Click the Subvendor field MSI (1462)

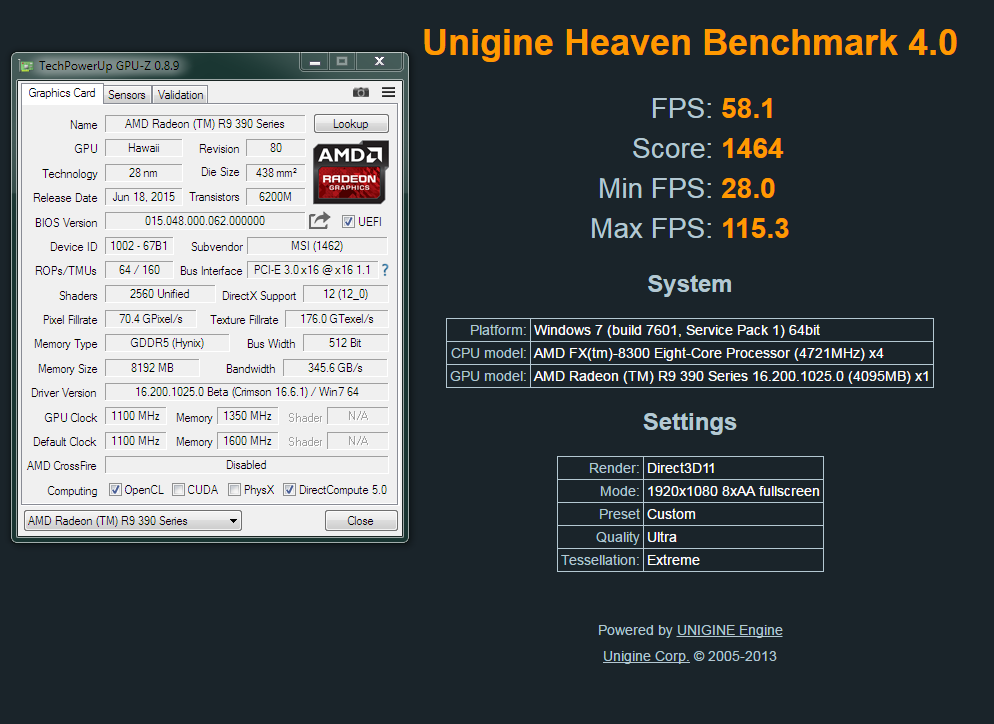tap(317, 245)
